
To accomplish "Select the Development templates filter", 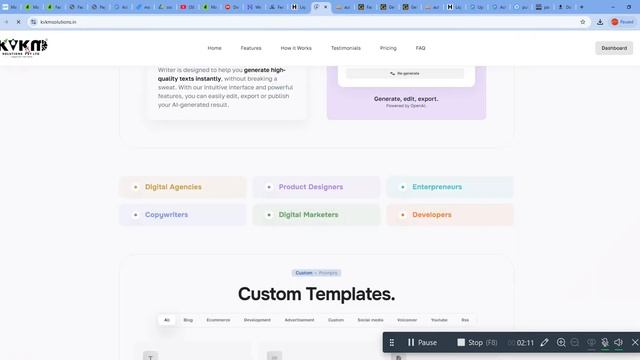I will (x=257, y=320).
